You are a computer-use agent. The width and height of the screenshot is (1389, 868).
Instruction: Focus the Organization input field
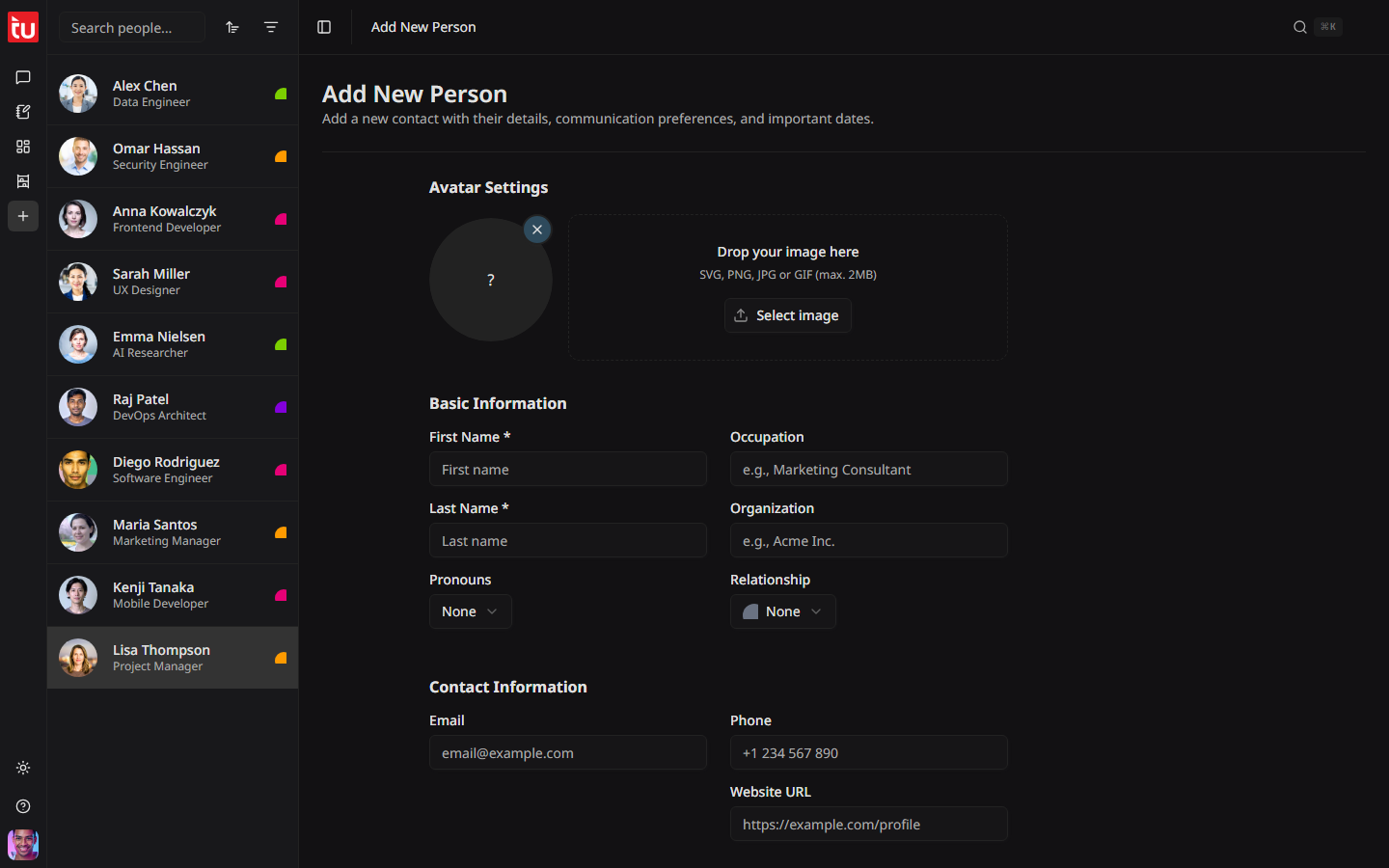[869, 541]
